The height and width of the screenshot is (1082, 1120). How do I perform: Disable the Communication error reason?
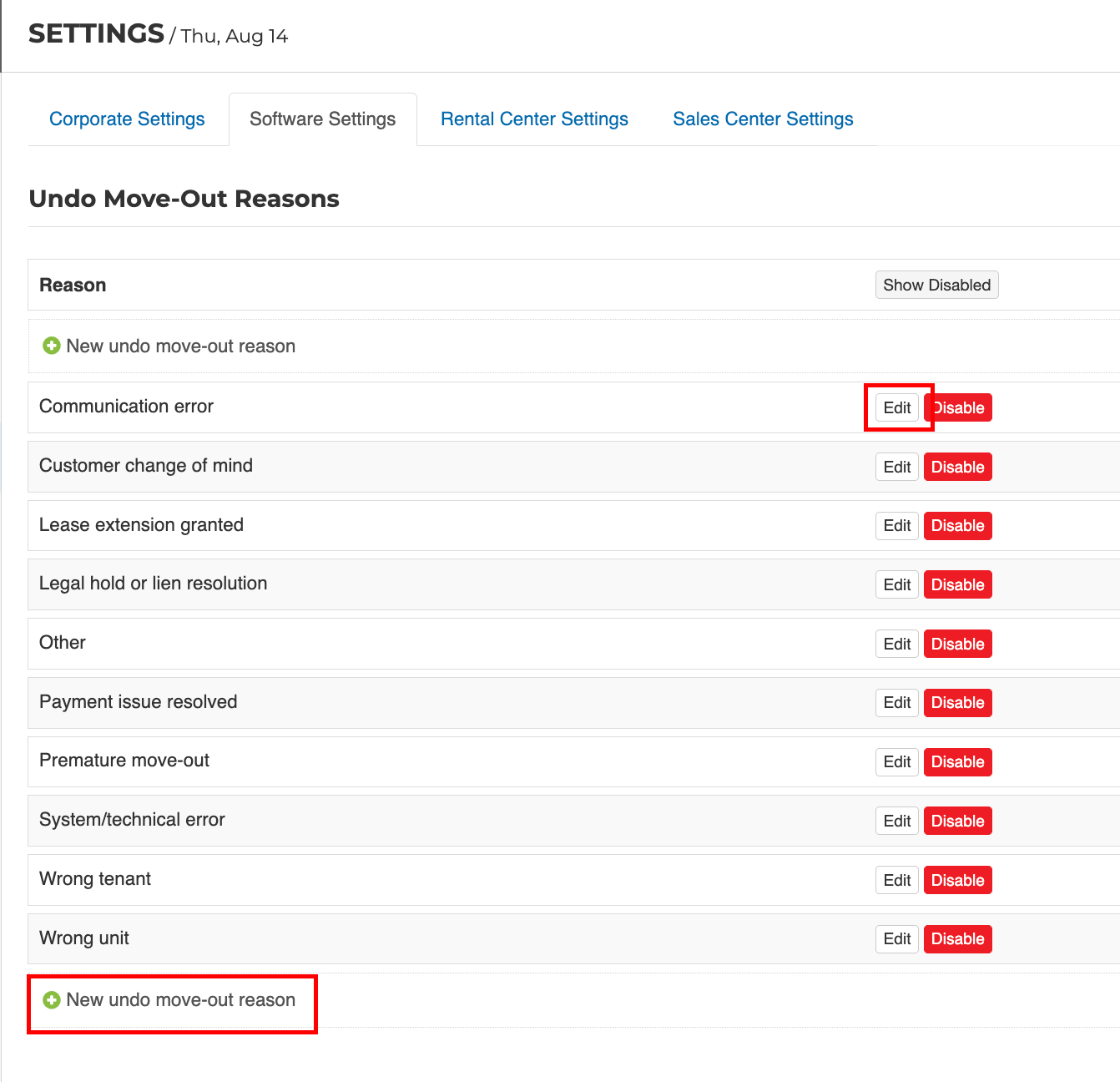(960, 408)
